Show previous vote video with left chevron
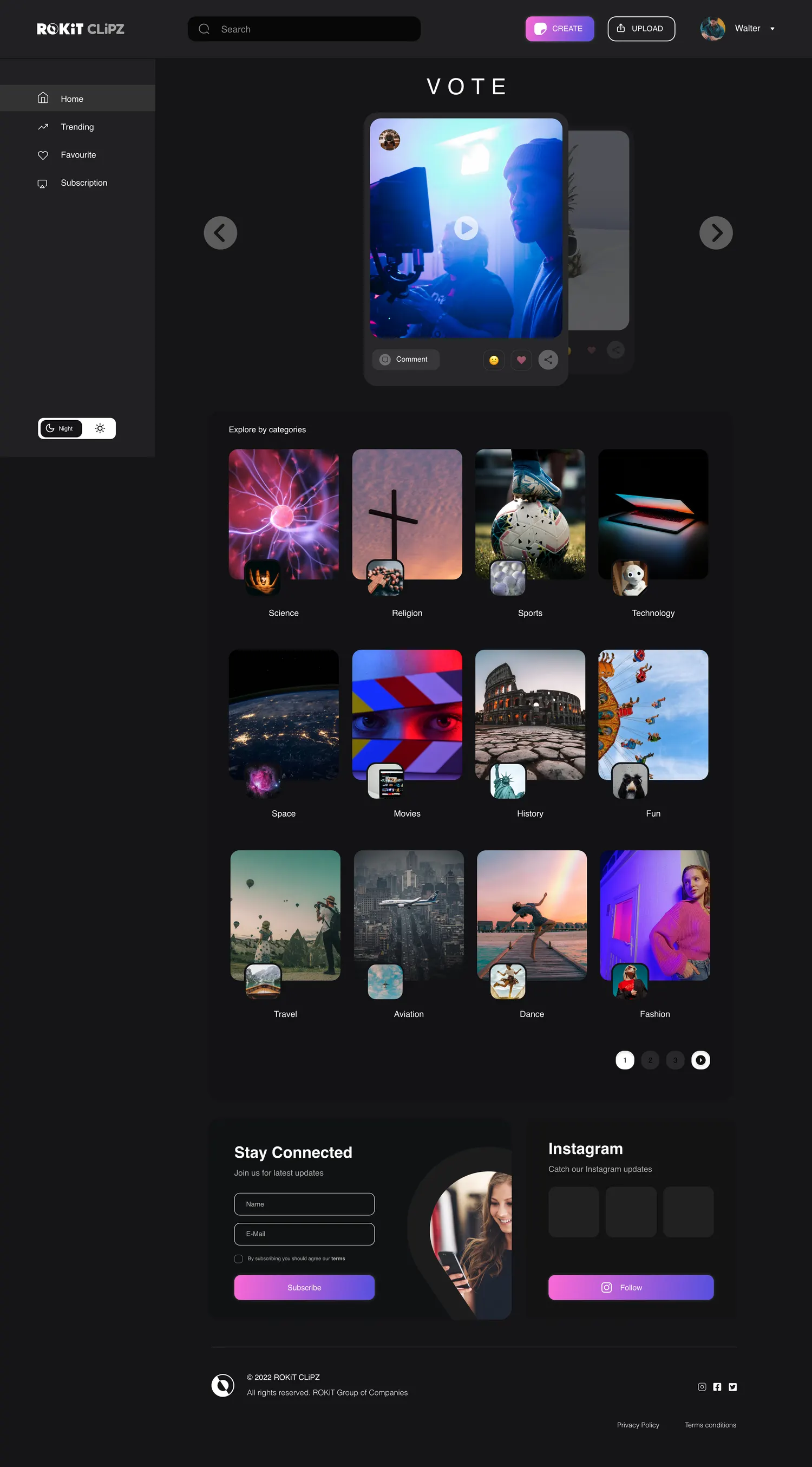 pos(220,232)
